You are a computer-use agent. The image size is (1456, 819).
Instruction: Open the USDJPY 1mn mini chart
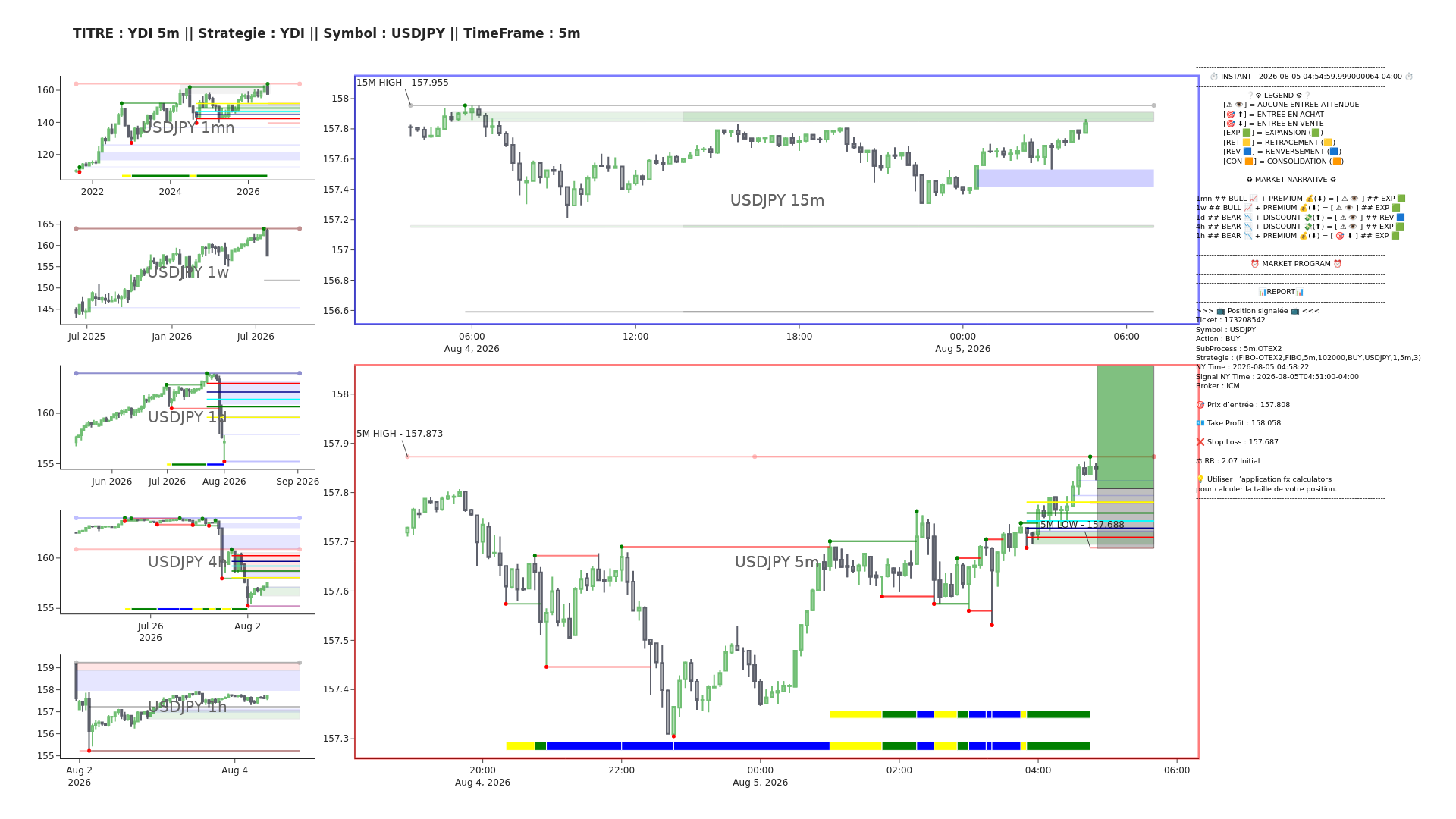[x=188, y=127]
